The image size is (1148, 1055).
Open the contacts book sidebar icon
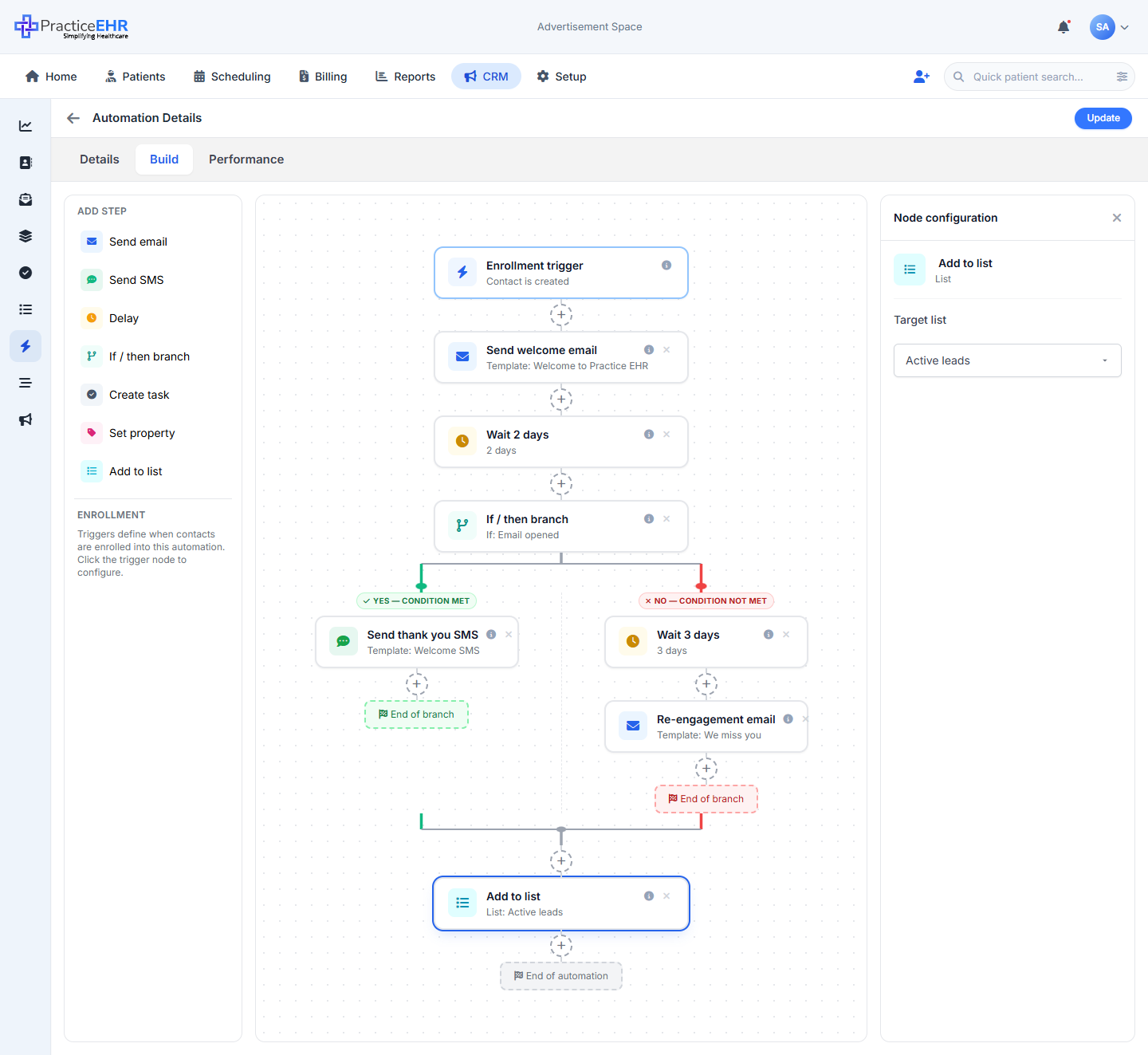coord(26,163)
